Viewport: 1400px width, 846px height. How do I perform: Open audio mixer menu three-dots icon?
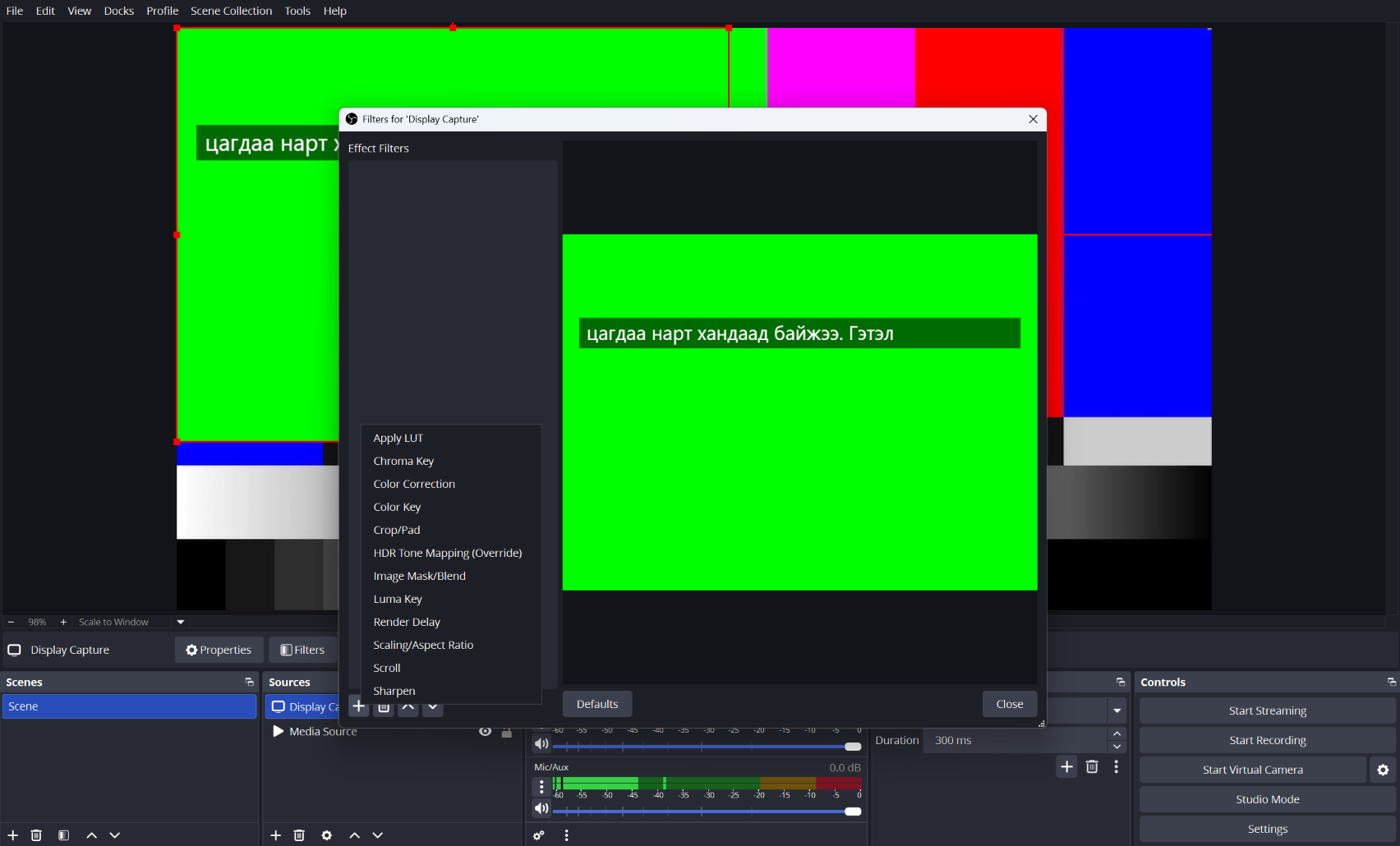pyautogui.click(x=566, y=835)
